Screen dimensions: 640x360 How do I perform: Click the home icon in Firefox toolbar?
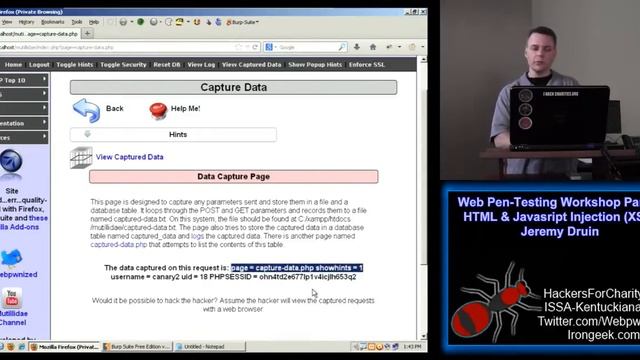coord(373,47)
